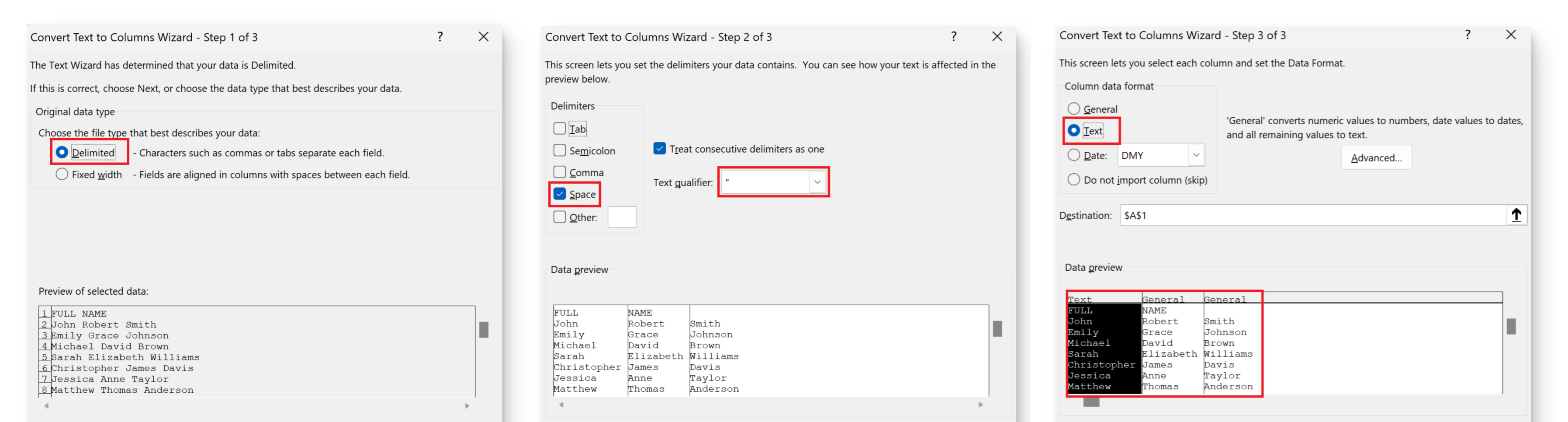This screenshot has width=1568, height=422.
Task: Enable the Other delimiter option
Action: [x=560, y=217]
